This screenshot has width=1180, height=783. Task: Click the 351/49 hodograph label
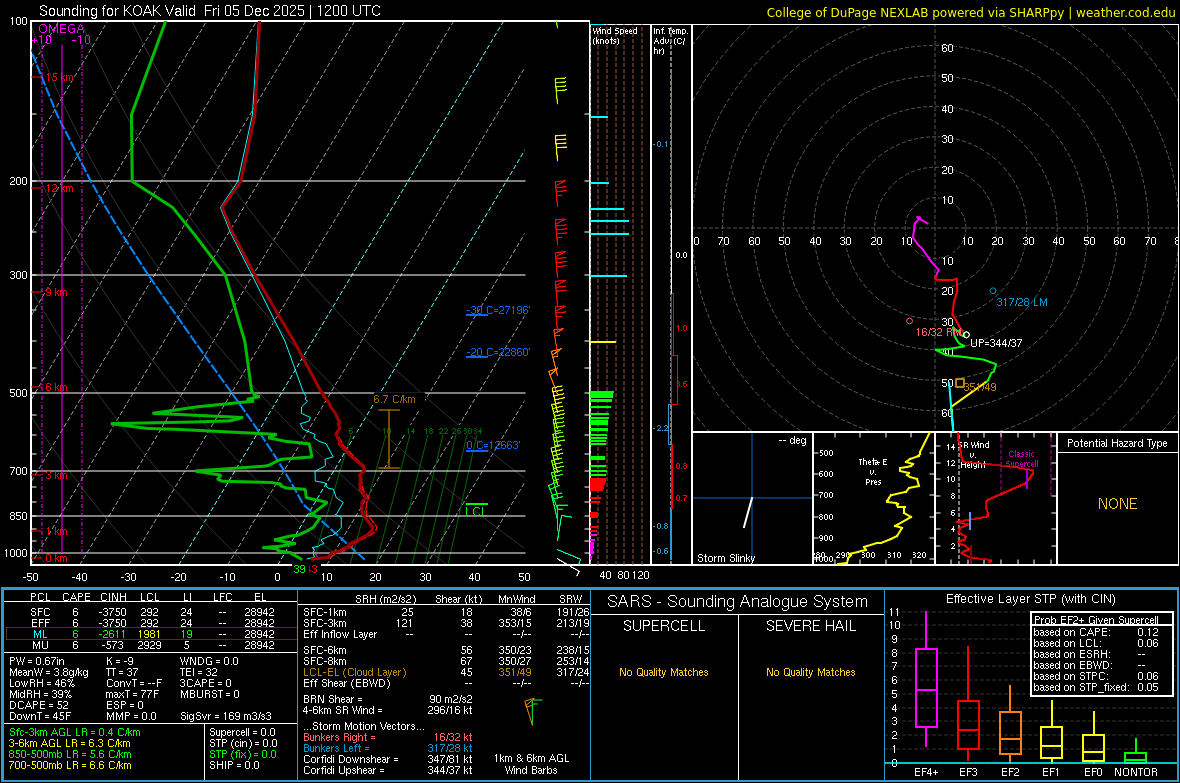click(x=981, y=387)
